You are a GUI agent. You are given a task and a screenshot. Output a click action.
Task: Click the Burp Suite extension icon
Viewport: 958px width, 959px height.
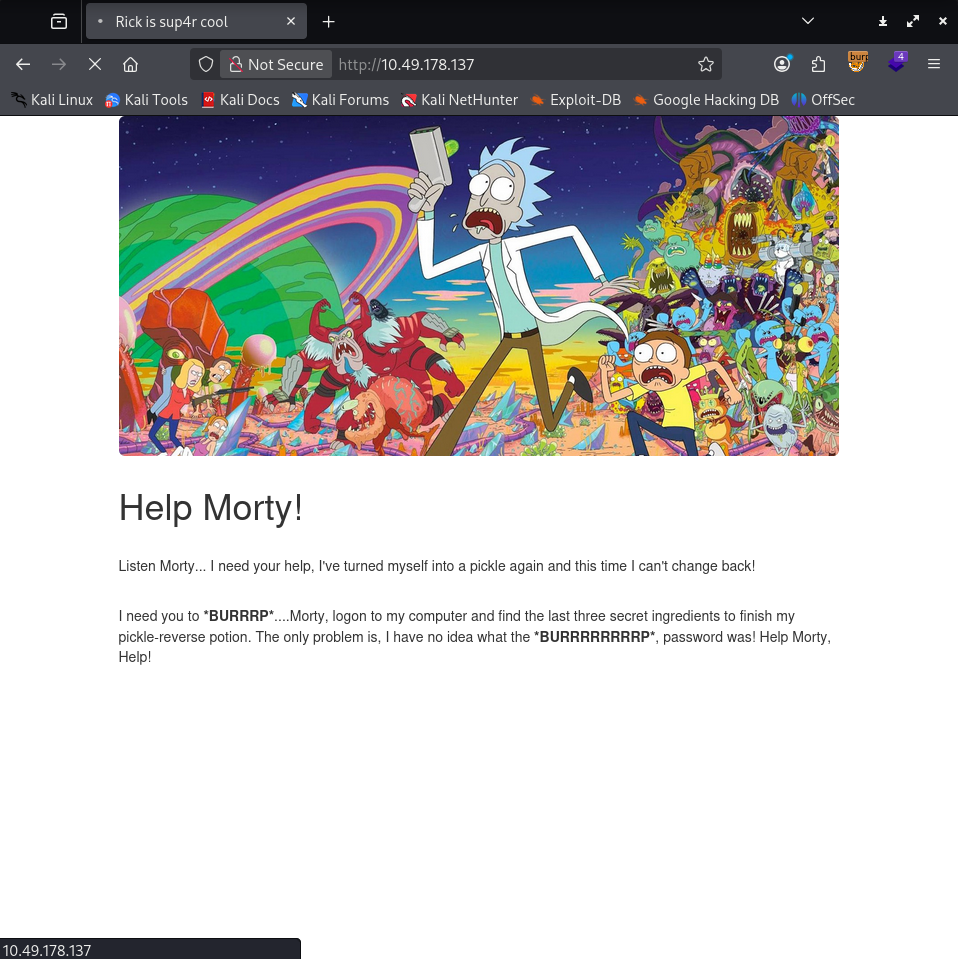858,62
